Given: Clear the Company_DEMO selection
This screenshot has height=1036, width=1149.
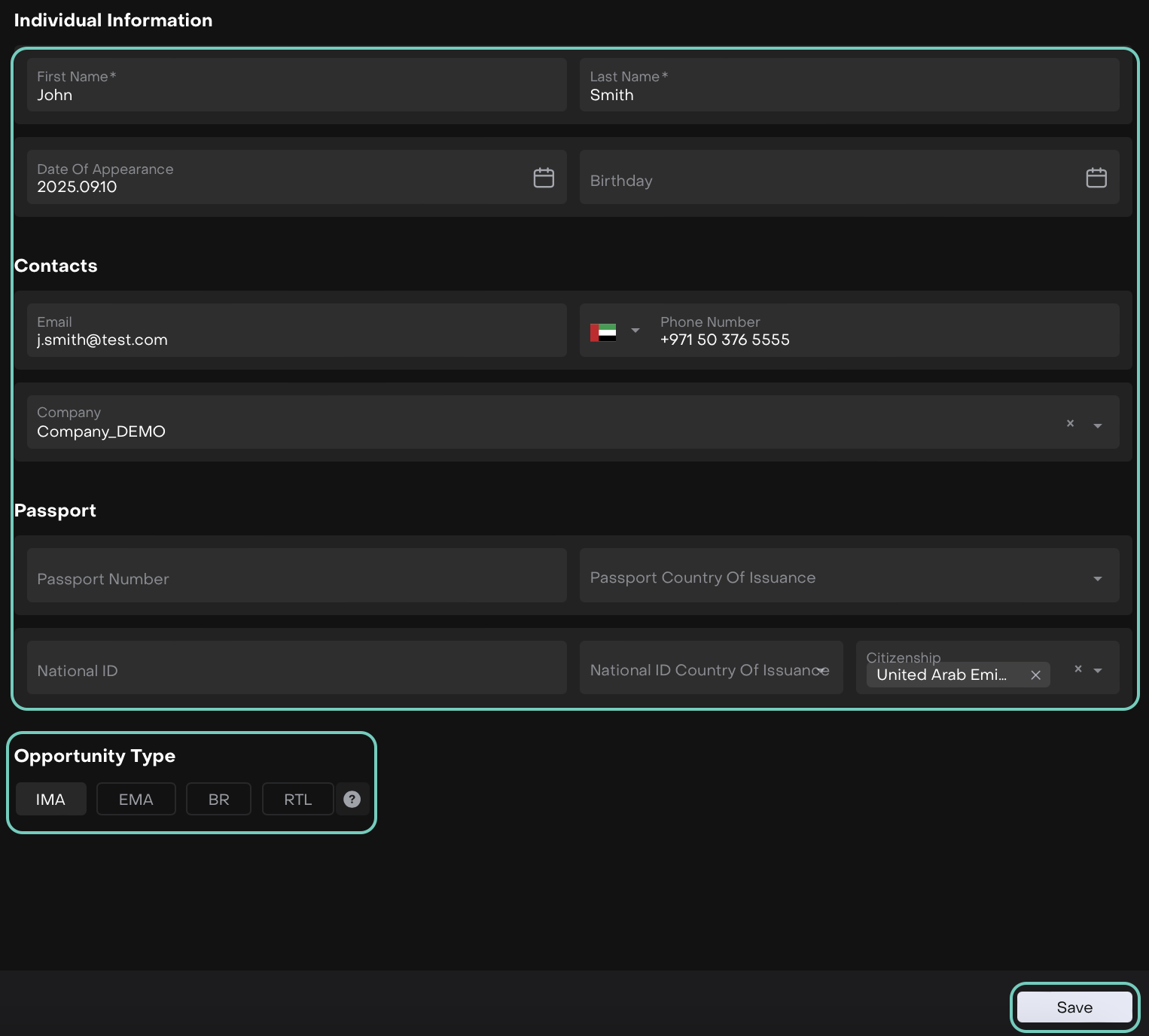Looking at the screenshot, I should 1070,423.
